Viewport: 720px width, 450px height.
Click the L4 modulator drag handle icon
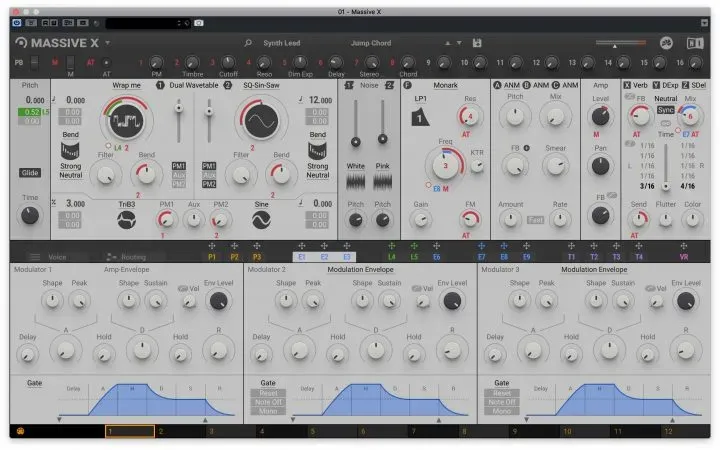[x=391, y=246]
